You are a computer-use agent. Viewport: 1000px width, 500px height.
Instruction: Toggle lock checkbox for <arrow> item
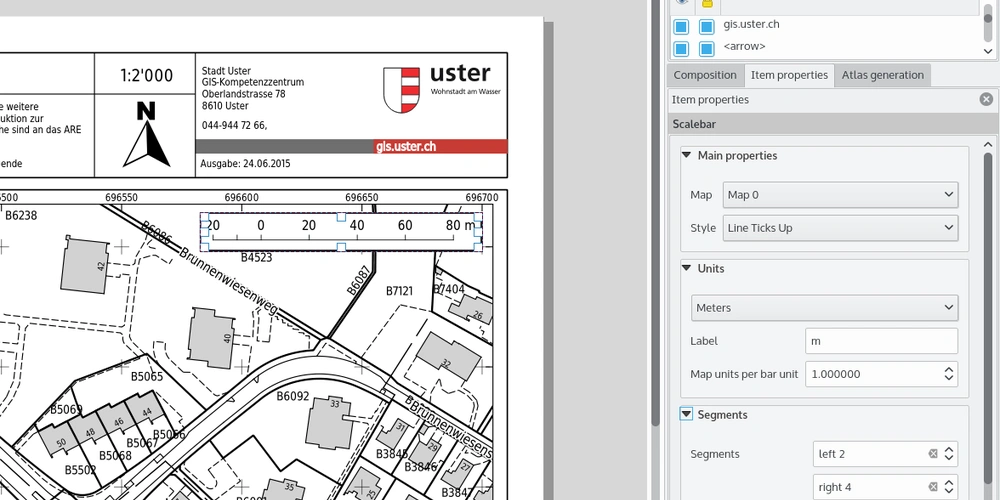706,48
